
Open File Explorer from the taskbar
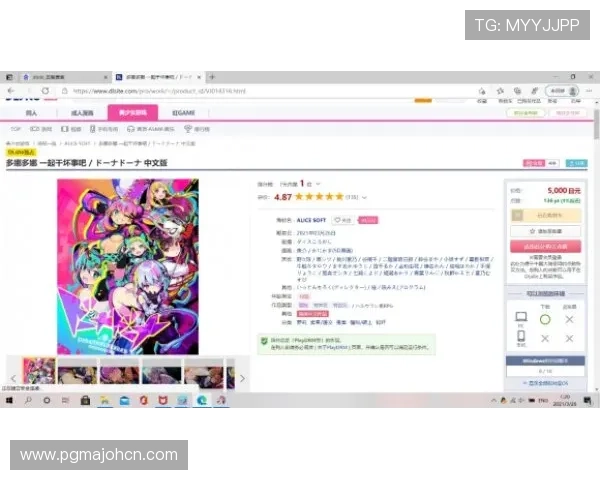pos(104,400)
